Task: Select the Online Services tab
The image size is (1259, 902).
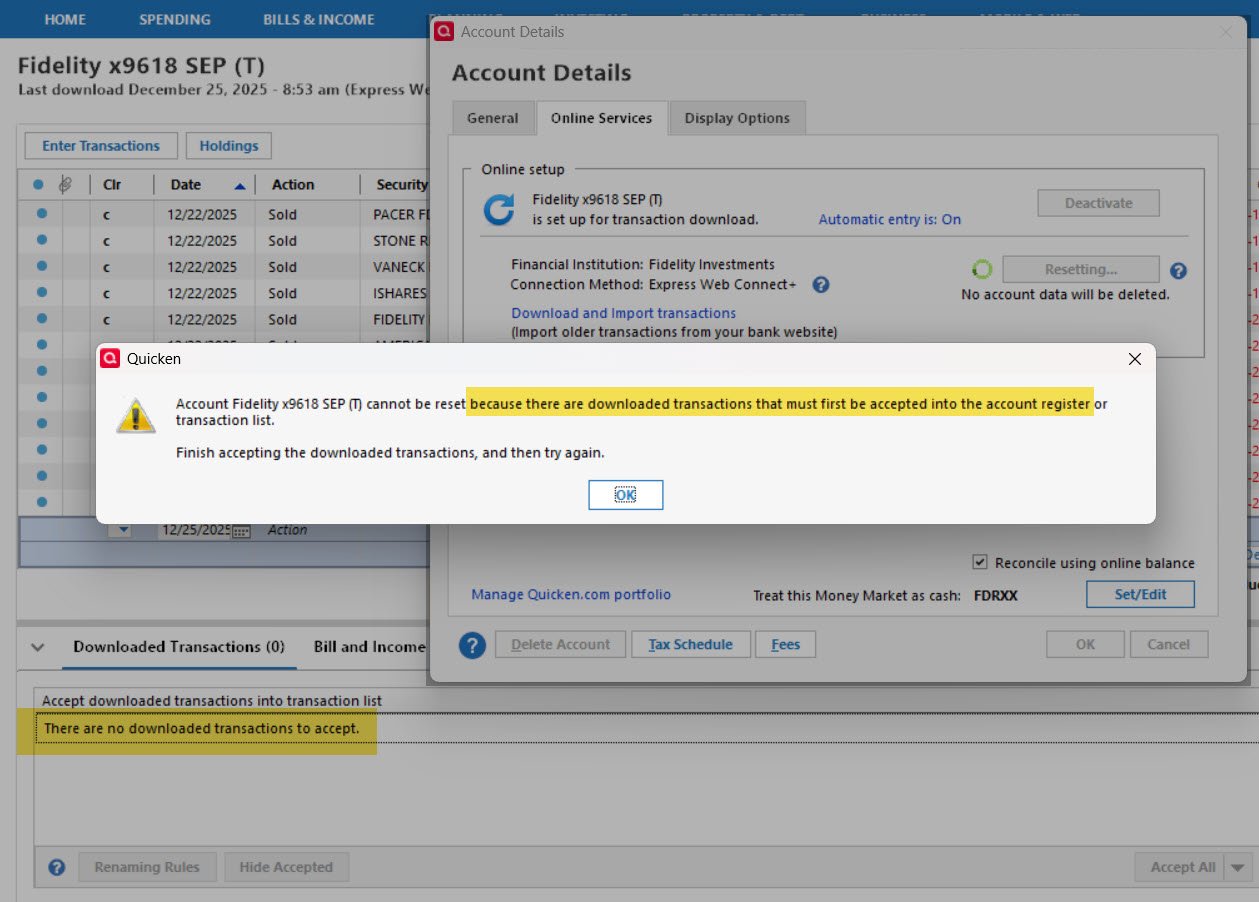Action: tap(601, 118)
